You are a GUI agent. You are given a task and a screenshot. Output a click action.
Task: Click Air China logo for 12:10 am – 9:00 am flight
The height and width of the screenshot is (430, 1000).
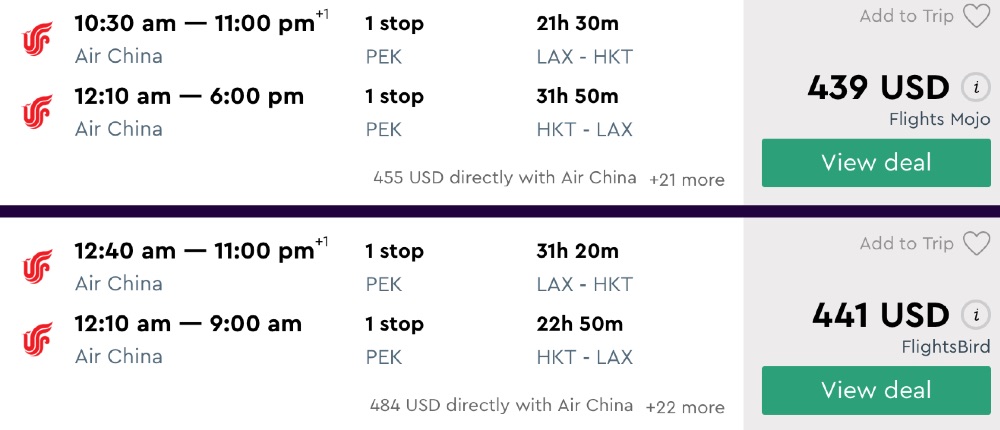point(38,340)
